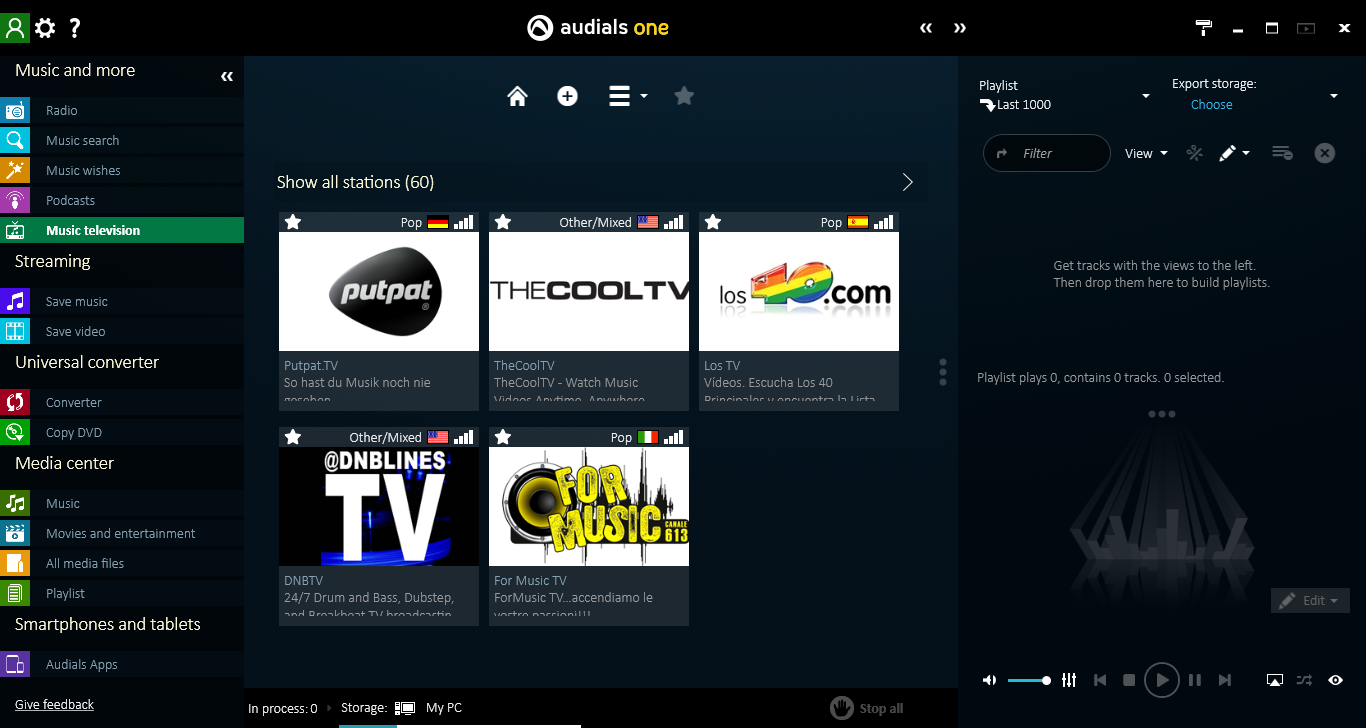Viewport: 1366px width, 728px height.
Task: Favorite TheCoolTV station star
Action: pos(503,222)
